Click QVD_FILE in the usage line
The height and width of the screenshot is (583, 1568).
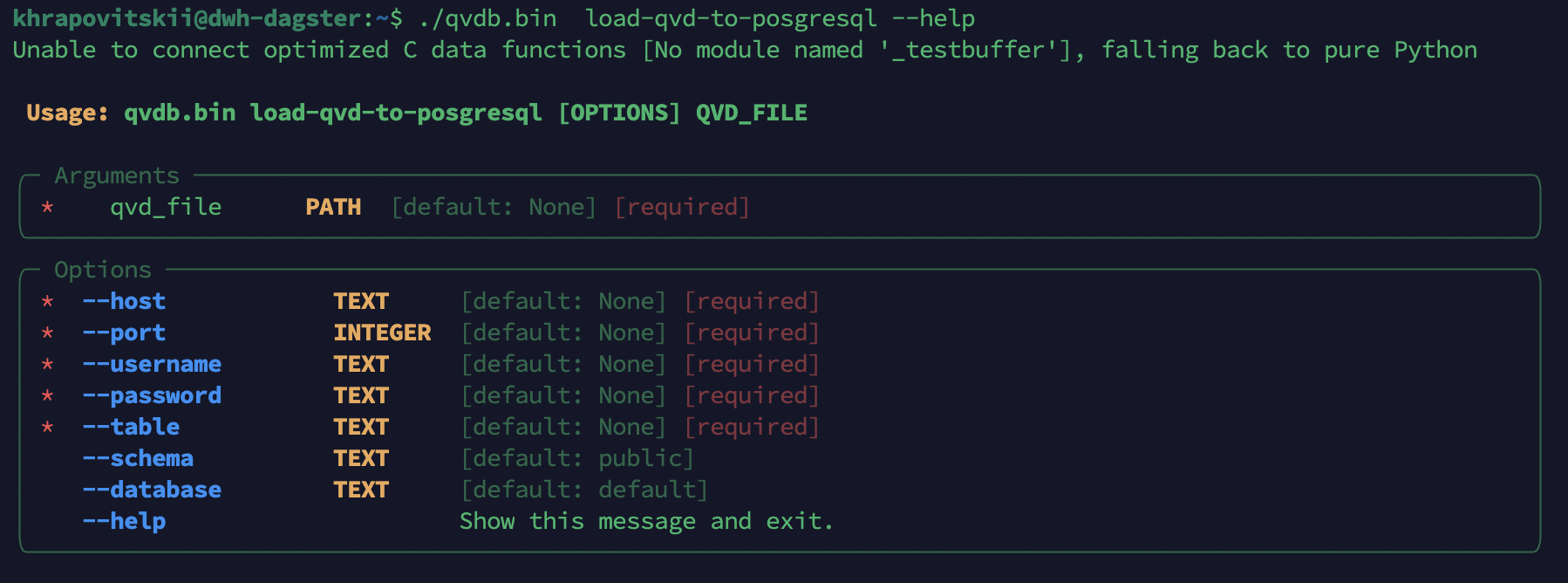[x=752, y=113]
